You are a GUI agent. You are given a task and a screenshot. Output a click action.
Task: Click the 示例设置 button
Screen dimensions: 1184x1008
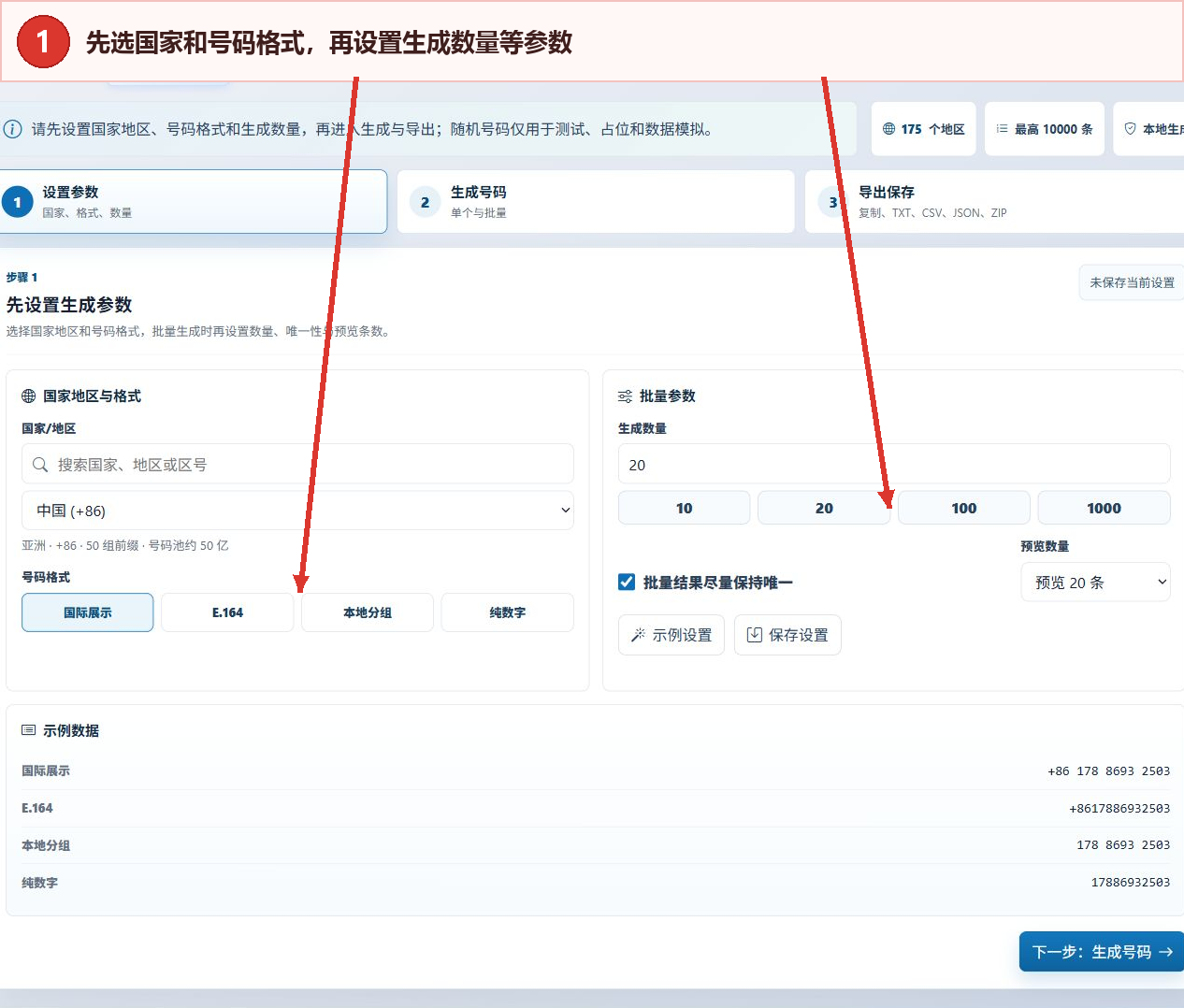(671, 635)
